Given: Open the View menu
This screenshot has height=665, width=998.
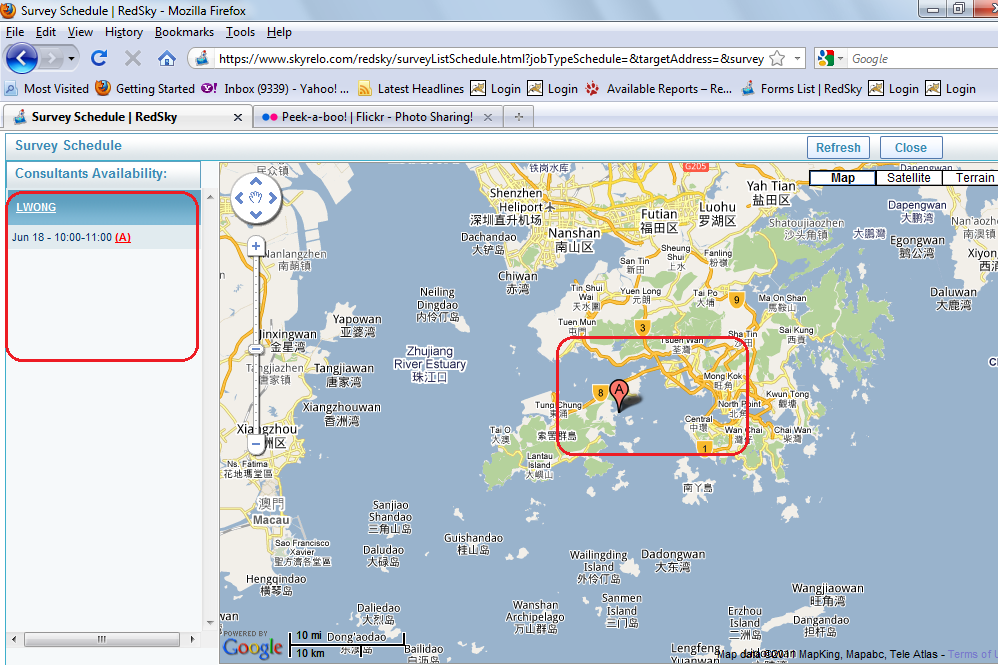Looking at the screenshot, I should click(x=80, y=32).
